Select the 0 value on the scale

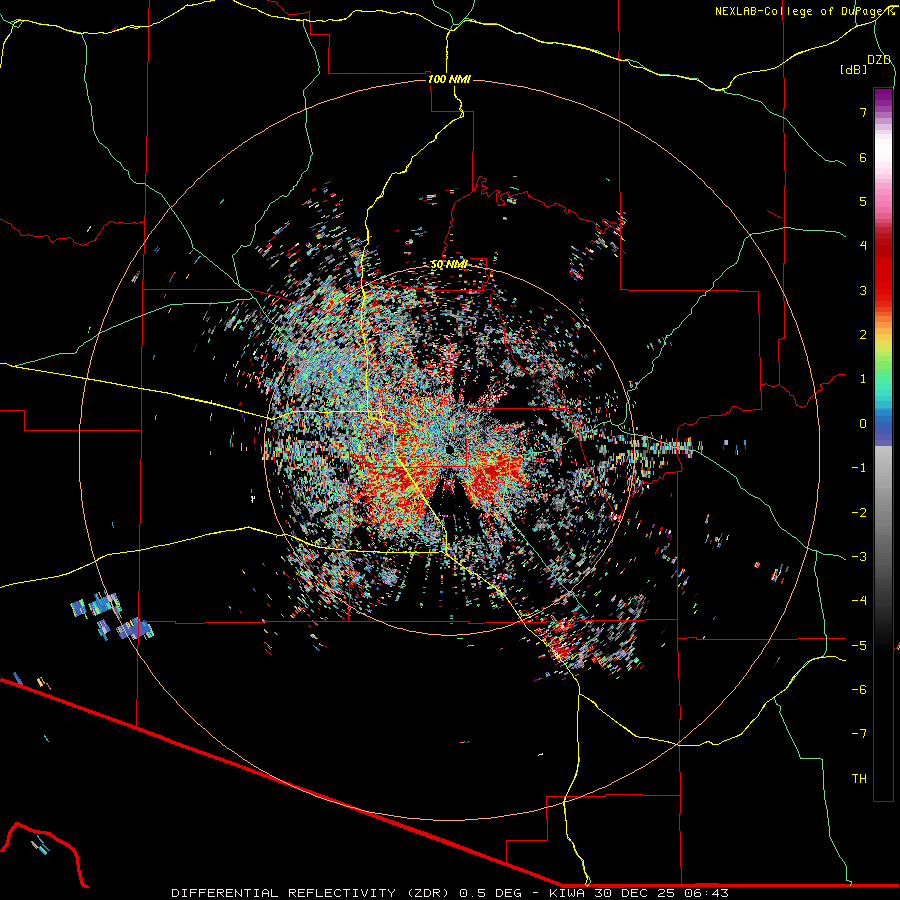(863, 424)
